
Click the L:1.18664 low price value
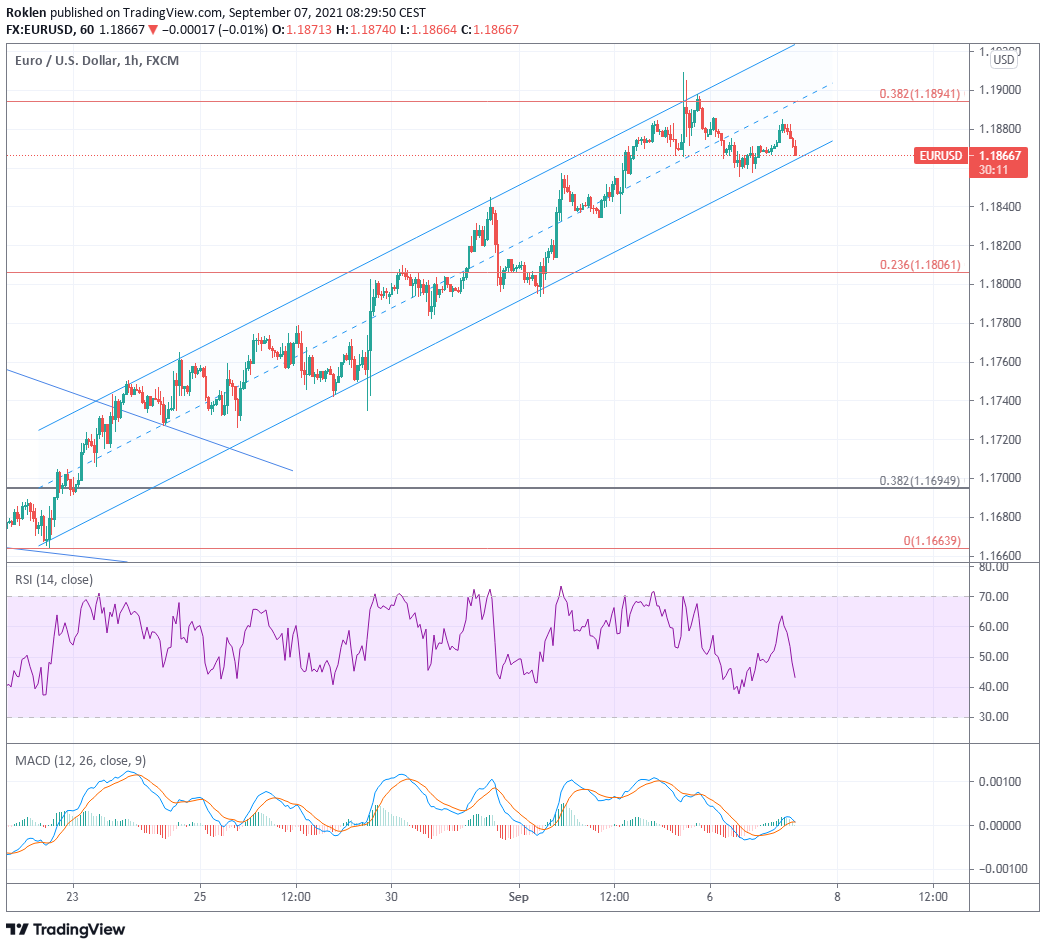click(x=428, y=29)
